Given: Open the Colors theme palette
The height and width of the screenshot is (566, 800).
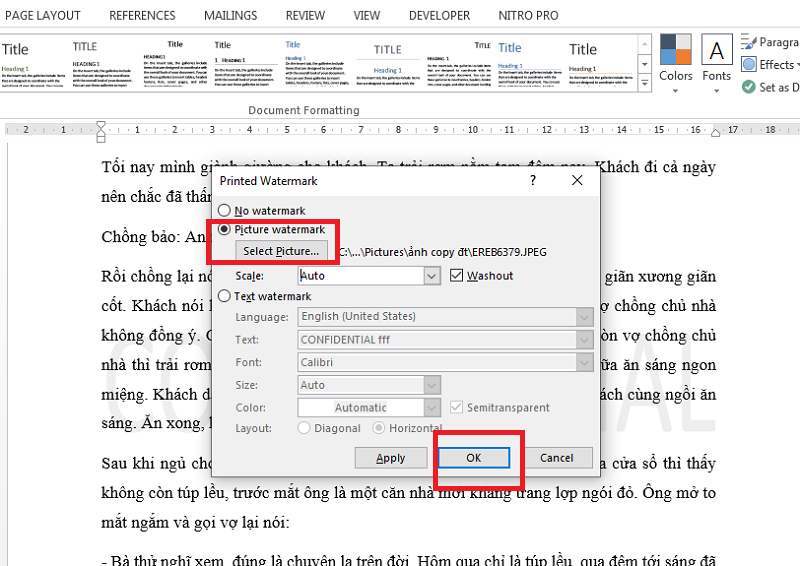Looking at the screenshot, I should 676,63.
